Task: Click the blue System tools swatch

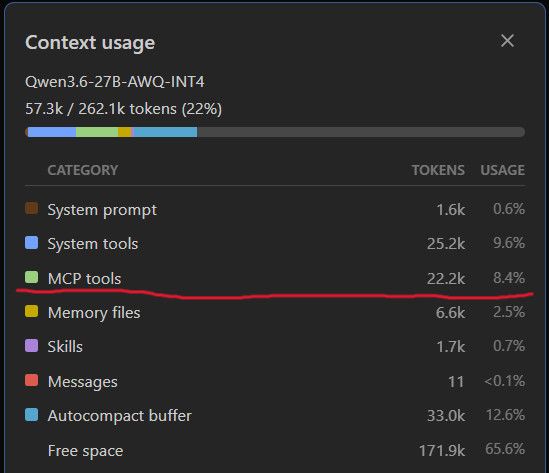Action: pyautogui.click(x=32, y=242)
